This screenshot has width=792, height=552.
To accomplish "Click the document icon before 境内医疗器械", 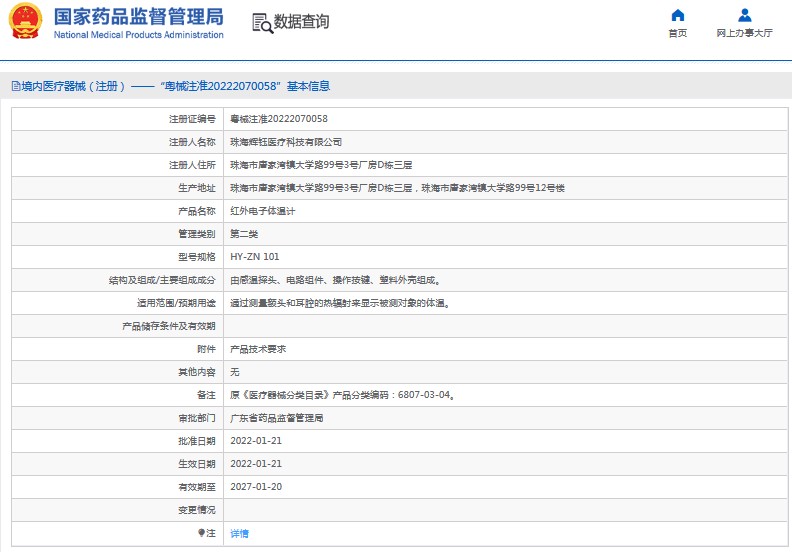I will point(16,86).
